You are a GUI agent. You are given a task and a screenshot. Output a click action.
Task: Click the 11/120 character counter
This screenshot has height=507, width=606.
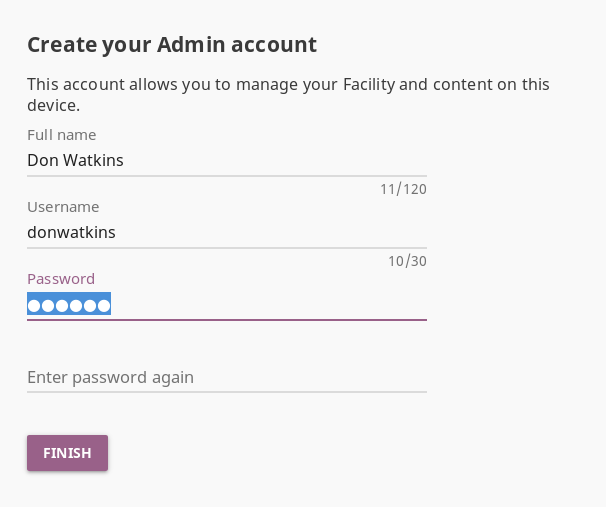point(403,189)
